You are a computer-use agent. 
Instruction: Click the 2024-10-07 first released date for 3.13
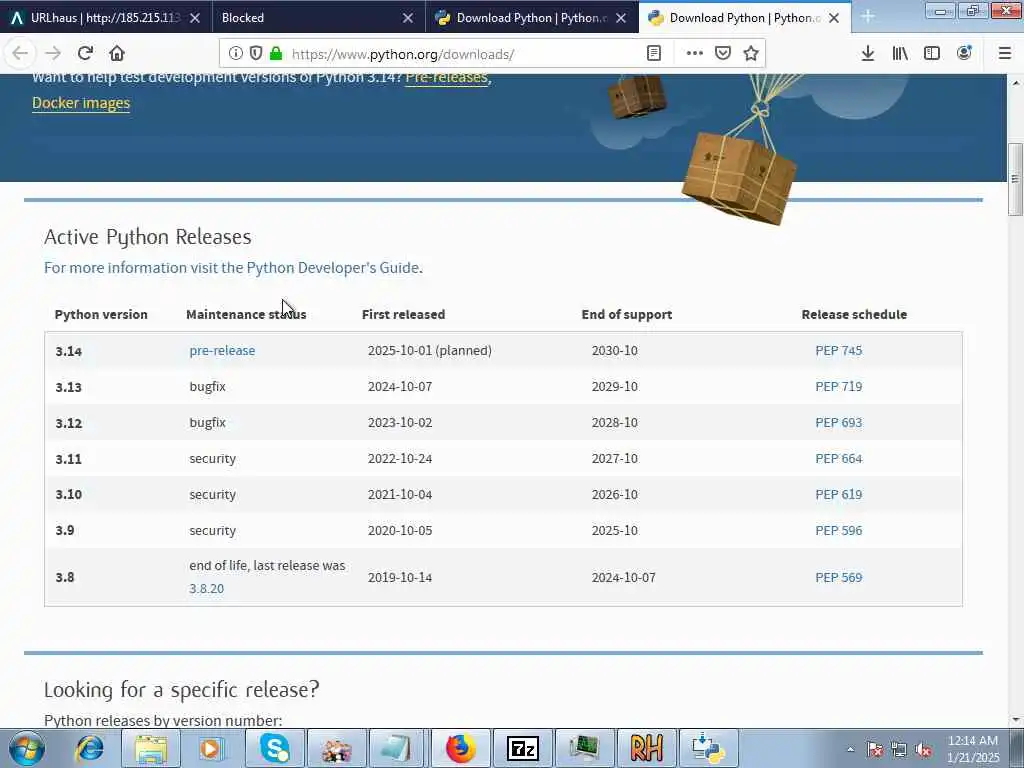[x=400, y=387]
